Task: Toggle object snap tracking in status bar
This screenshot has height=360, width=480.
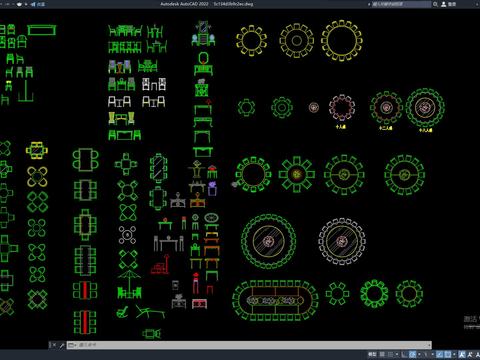Action: pyautogui.click(x=439, y=354)
